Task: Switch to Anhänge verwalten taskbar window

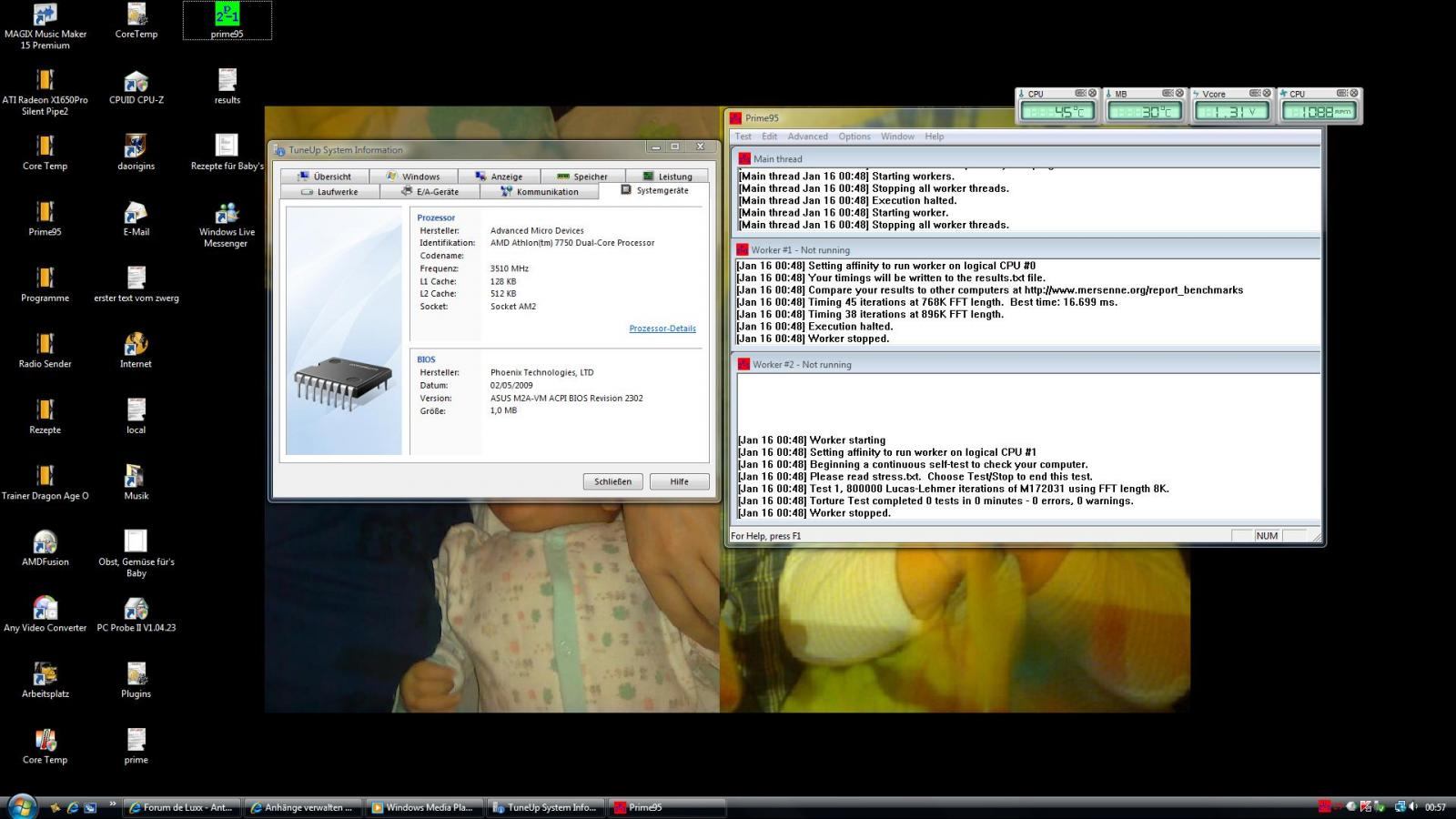Action: pos(302,807)
